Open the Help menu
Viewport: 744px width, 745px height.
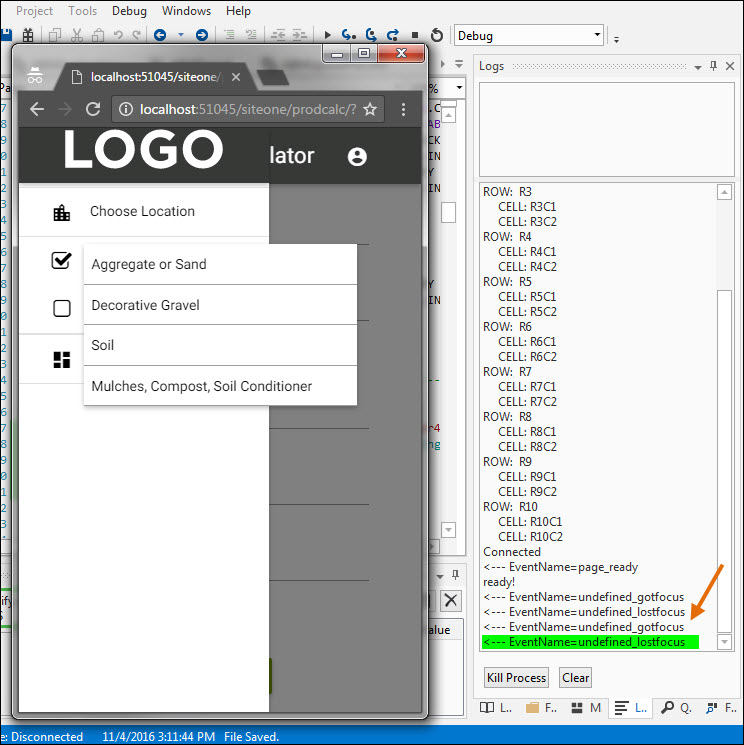click(x=238, y=10)
